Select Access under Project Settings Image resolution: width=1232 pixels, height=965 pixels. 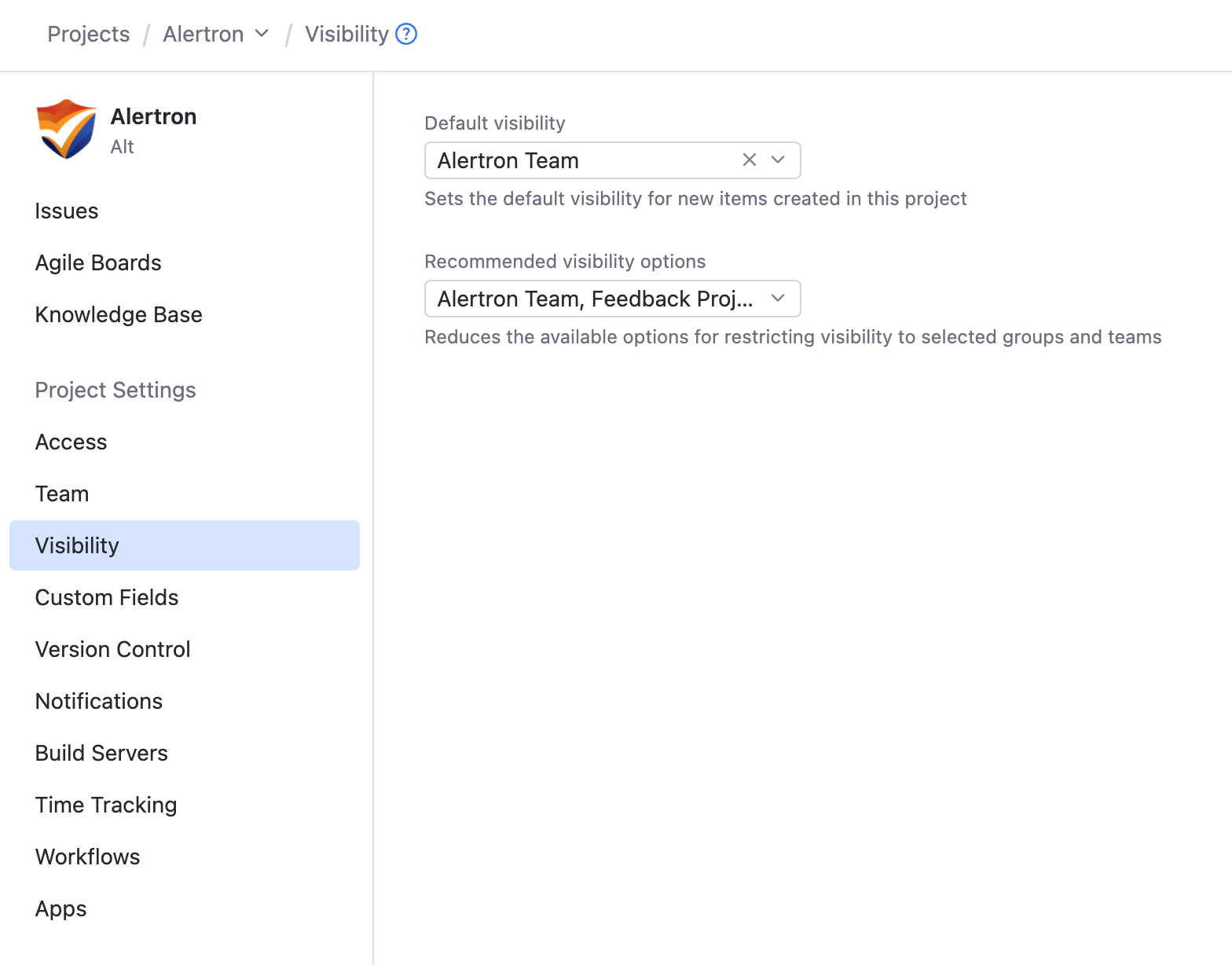click(x=71, y=442)
